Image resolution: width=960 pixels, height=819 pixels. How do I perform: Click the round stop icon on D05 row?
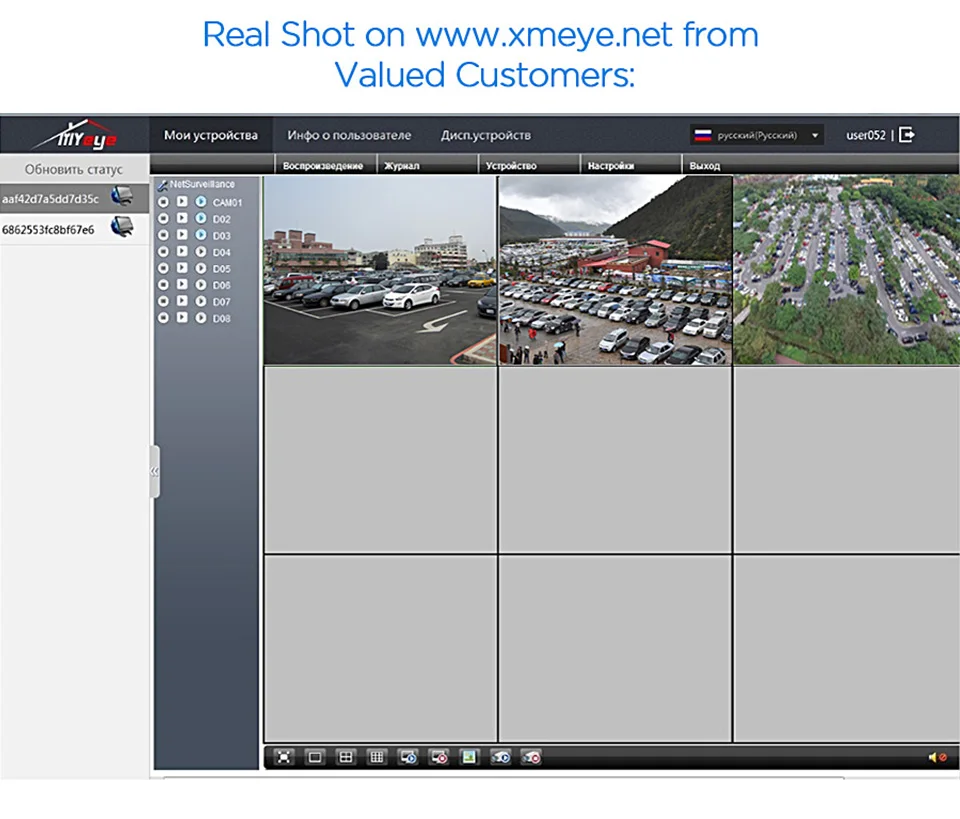[163, 267]
